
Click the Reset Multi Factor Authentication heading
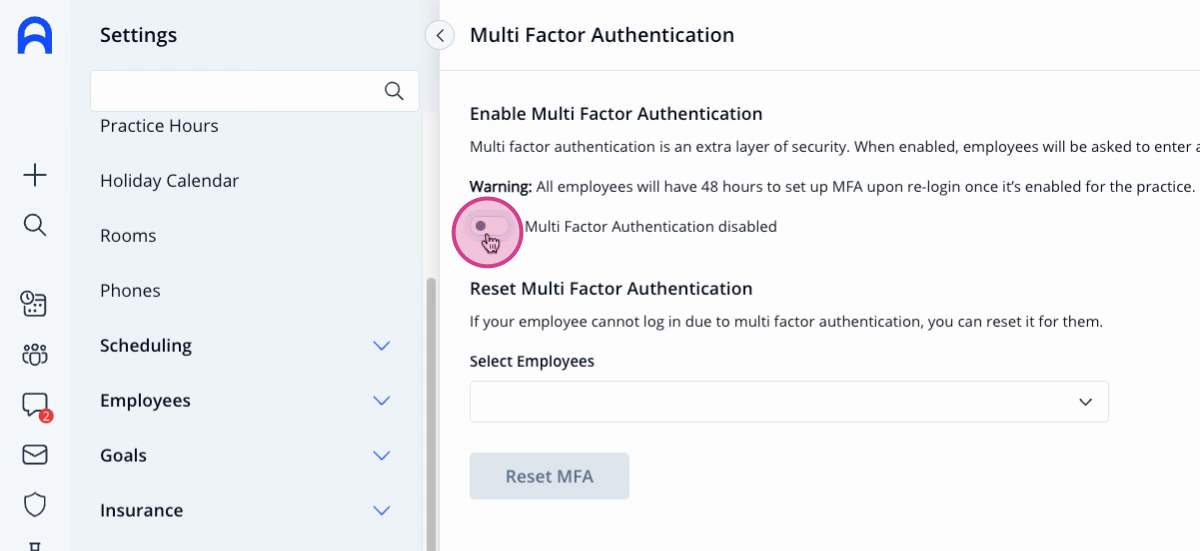[611, 289]
